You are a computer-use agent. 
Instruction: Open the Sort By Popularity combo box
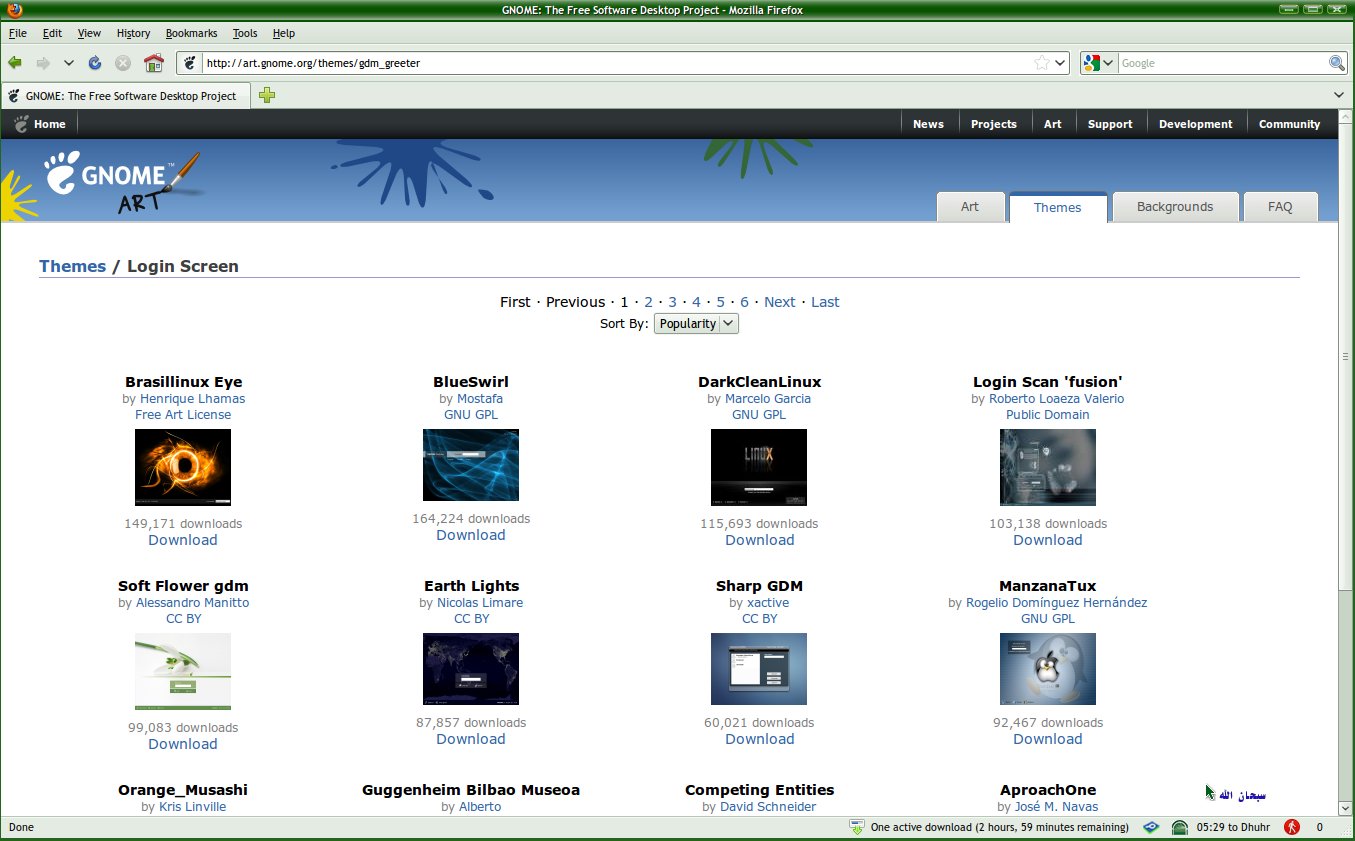tap(696, 323)
